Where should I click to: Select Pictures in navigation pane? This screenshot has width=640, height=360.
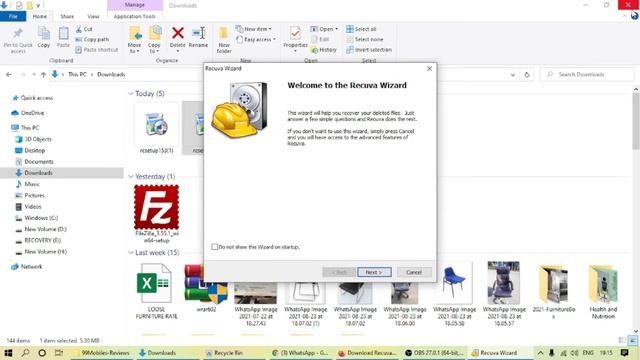[x=34, y=196]
